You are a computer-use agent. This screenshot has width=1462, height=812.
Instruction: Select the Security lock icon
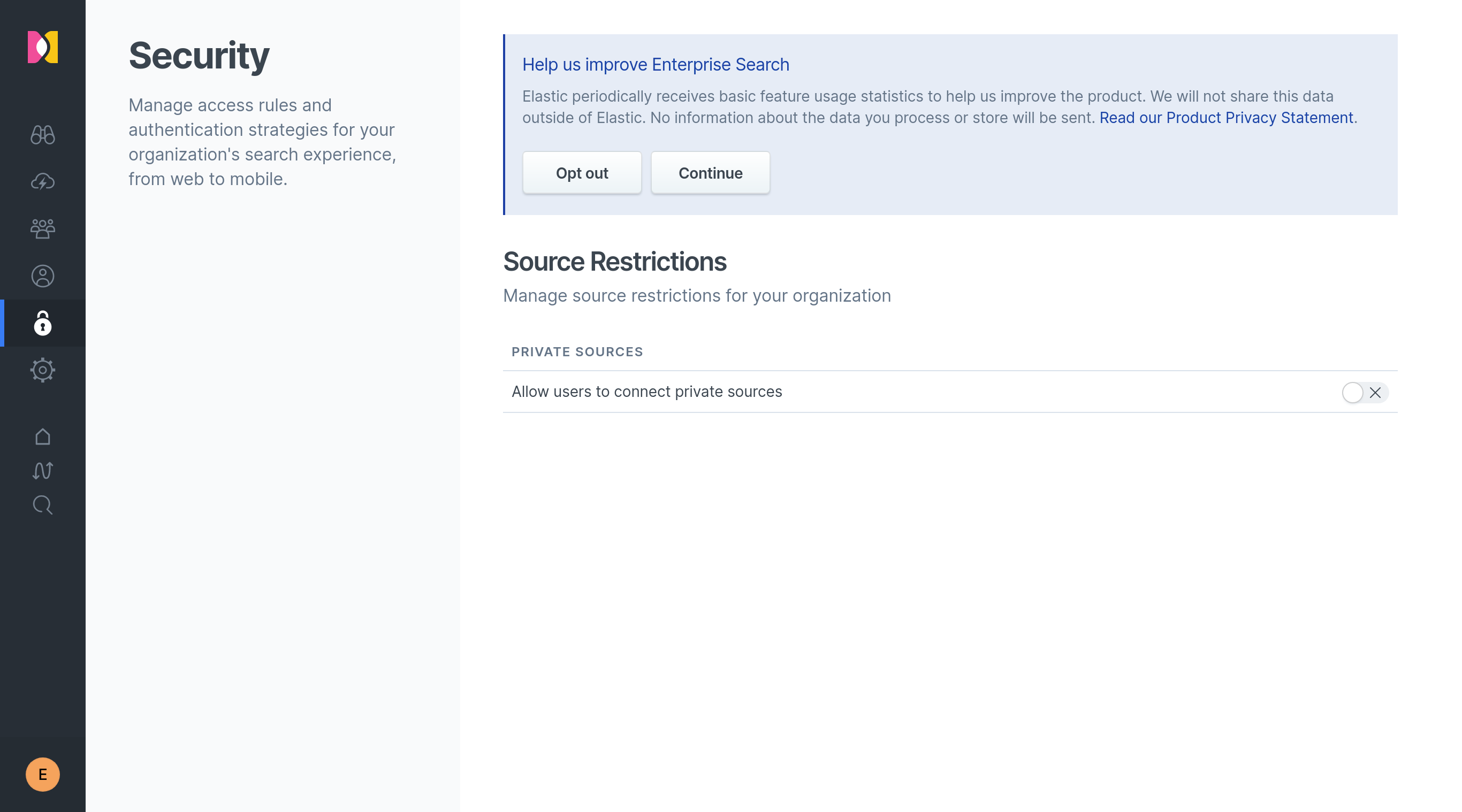[x=43, y=323]
